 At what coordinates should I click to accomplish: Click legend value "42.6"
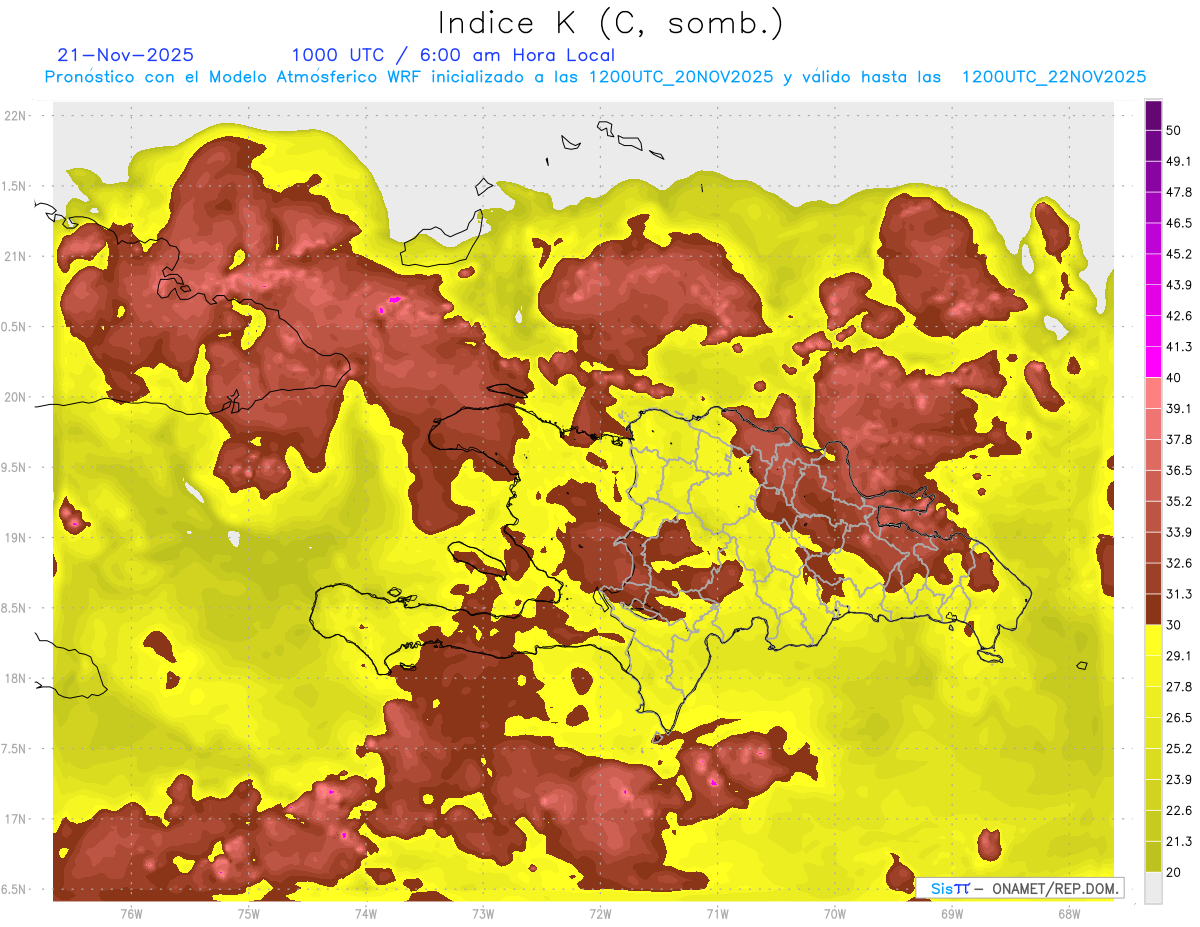[1179, 316]
